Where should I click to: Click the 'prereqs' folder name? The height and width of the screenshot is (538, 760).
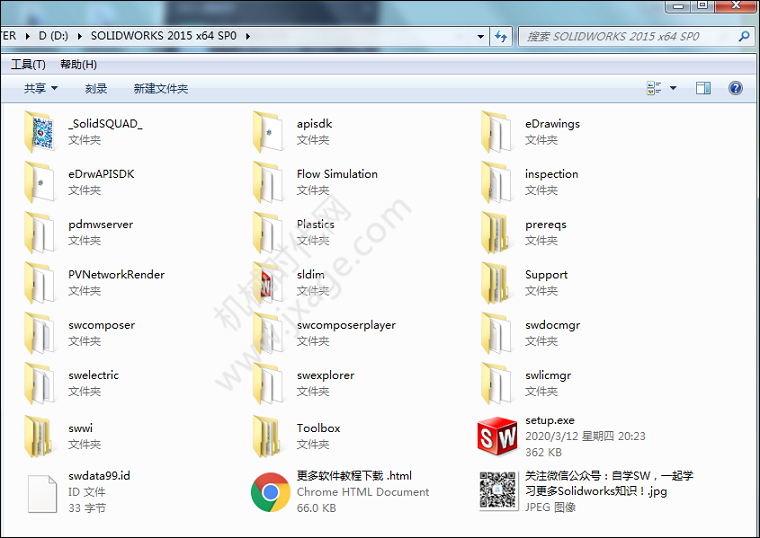click(546, 225)
